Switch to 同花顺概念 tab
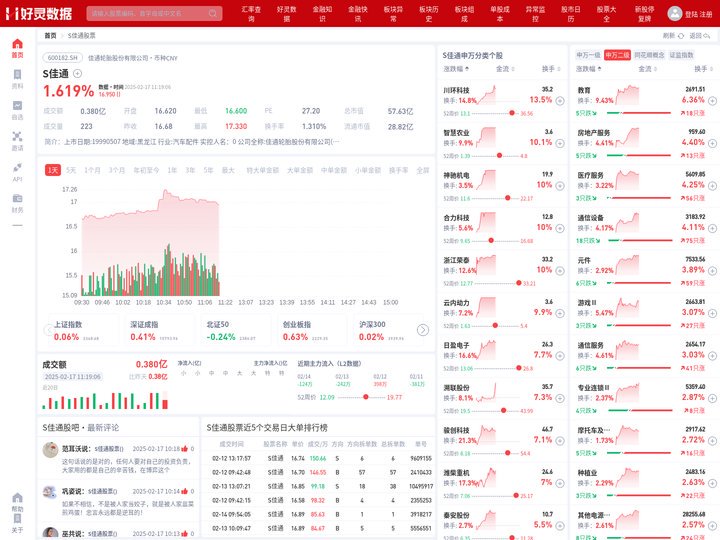The width and height of the screenshot is (720, 540). [649, 55]
